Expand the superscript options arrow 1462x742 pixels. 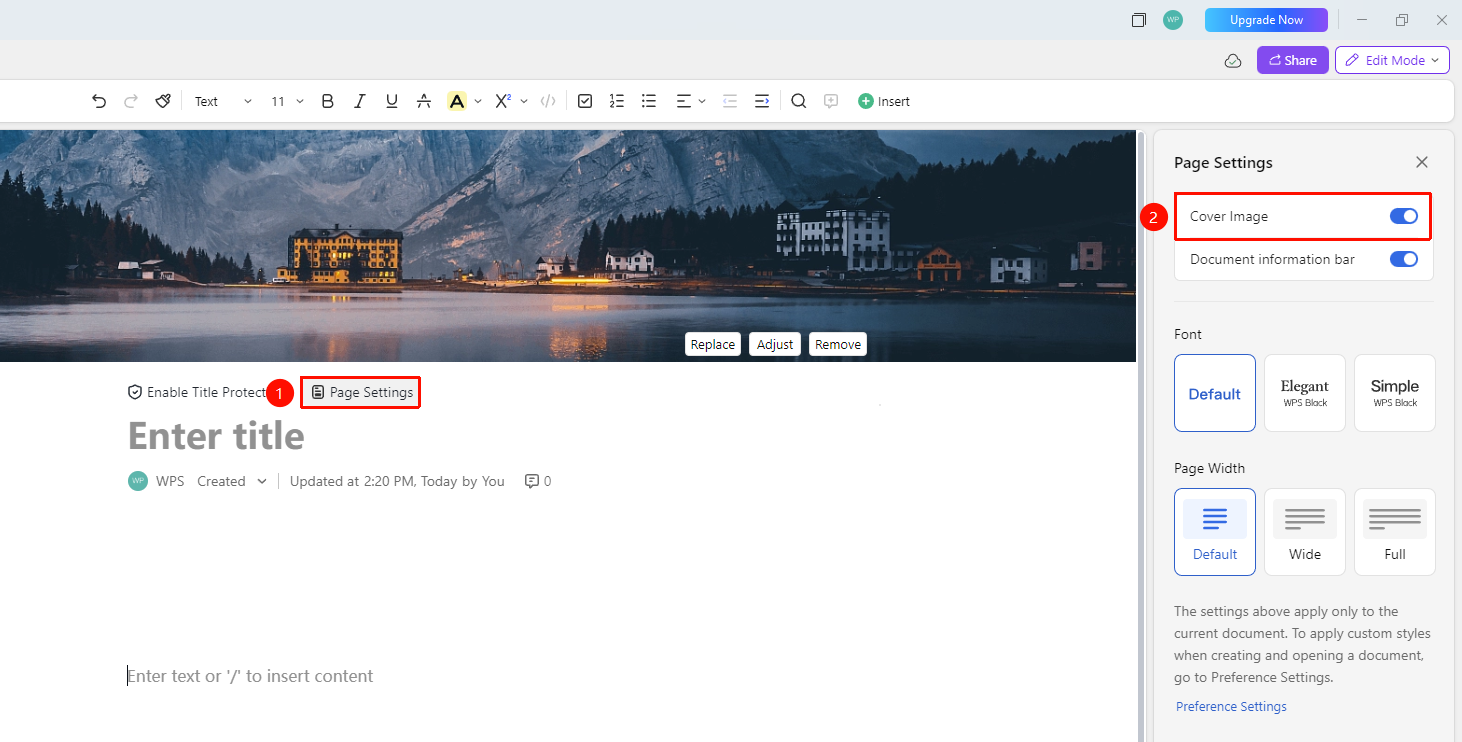524,101
